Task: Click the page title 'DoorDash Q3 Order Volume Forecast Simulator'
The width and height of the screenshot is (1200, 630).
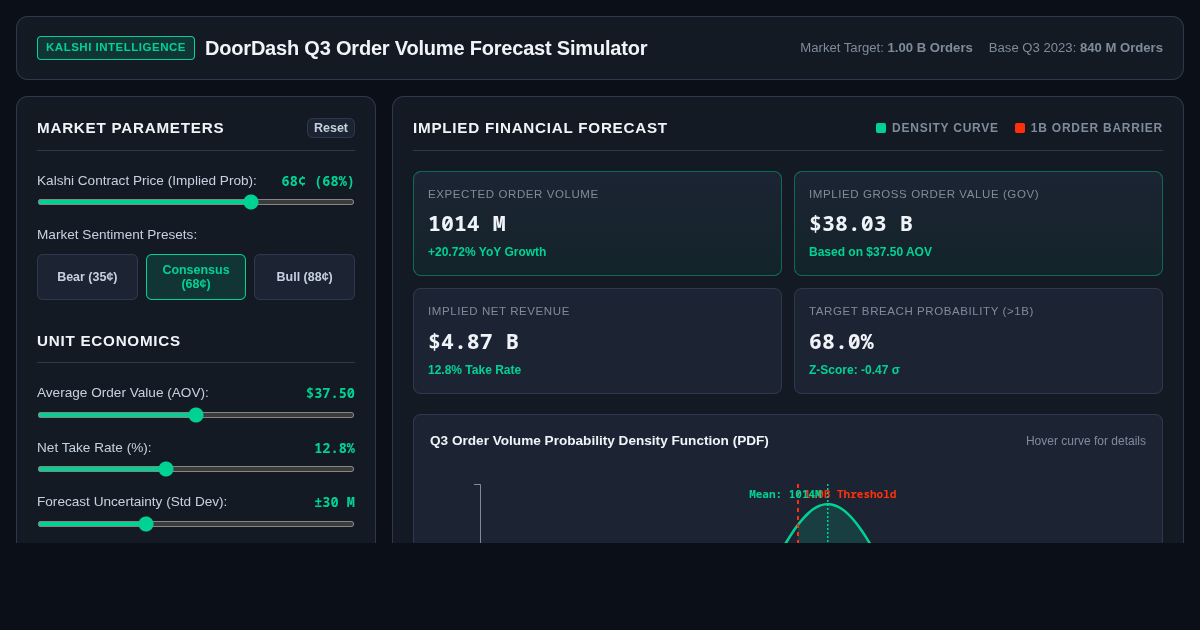Action: [x=426, y=48]
